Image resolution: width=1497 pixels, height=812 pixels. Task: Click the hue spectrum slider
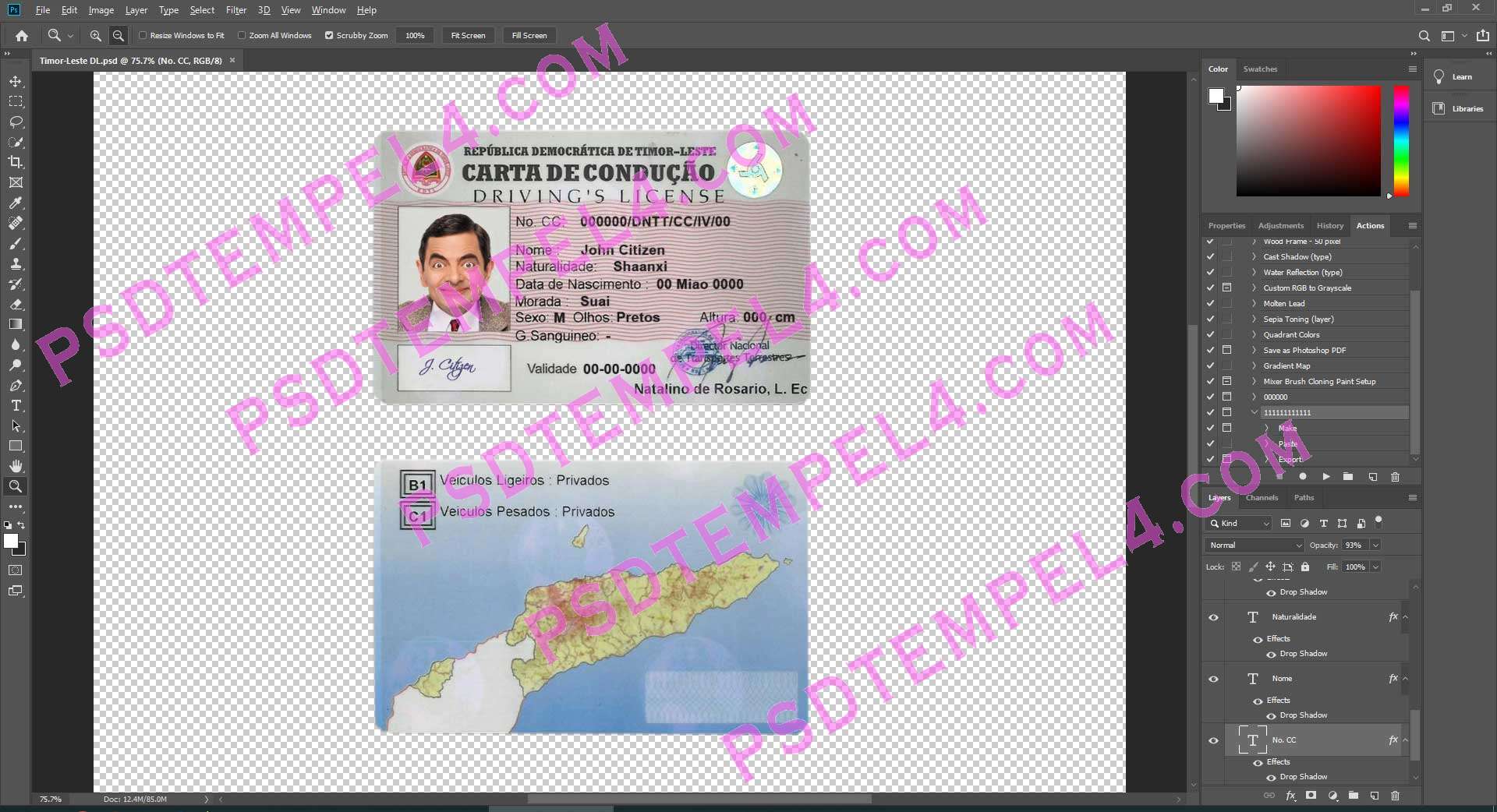pos(1401,140)
